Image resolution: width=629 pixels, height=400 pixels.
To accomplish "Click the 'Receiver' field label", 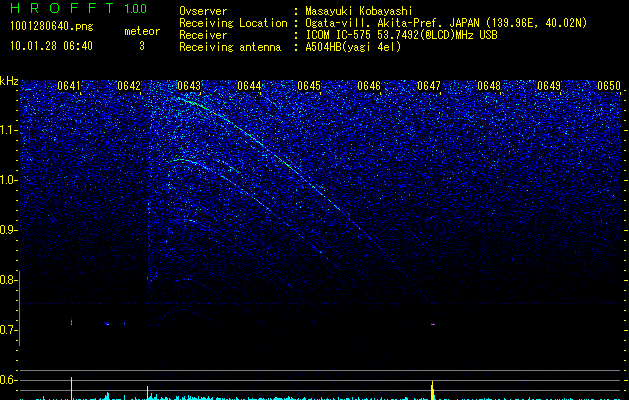I will click(x=203, y=35).
